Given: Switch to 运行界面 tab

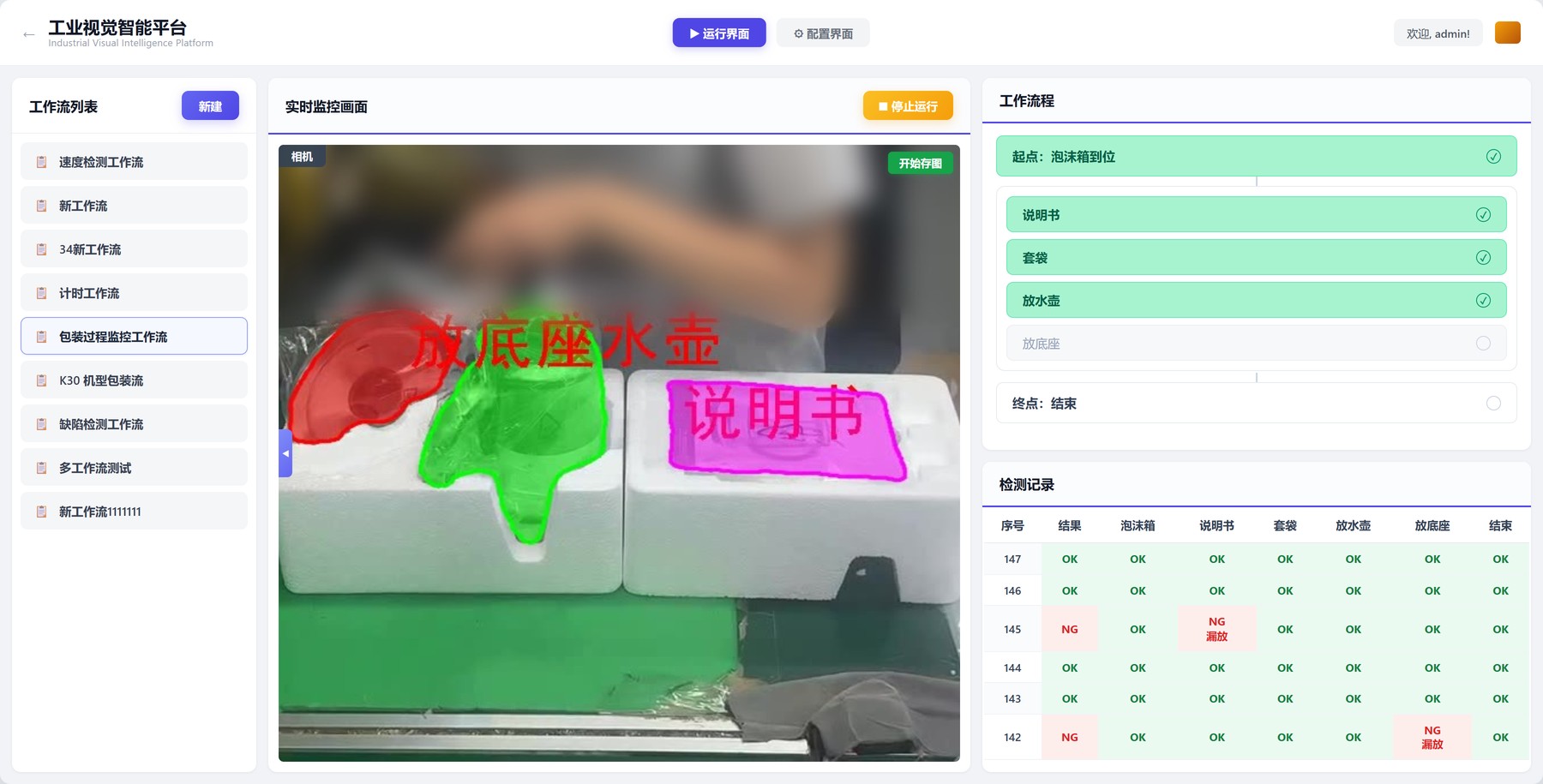Looking at the screenshot, I should [719, 33].
